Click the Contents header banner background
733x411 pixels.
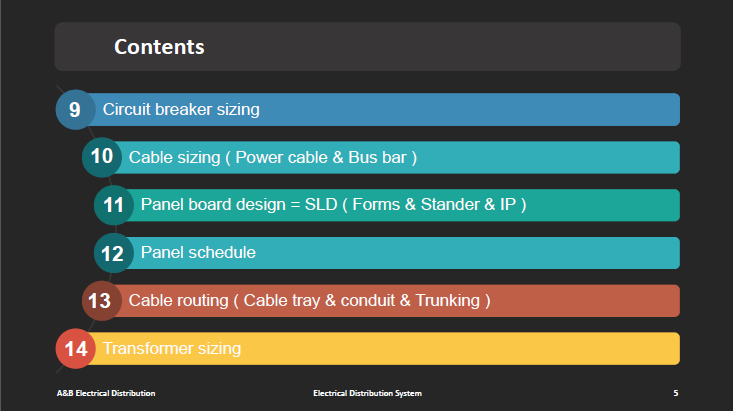click(x=367, y=47)
